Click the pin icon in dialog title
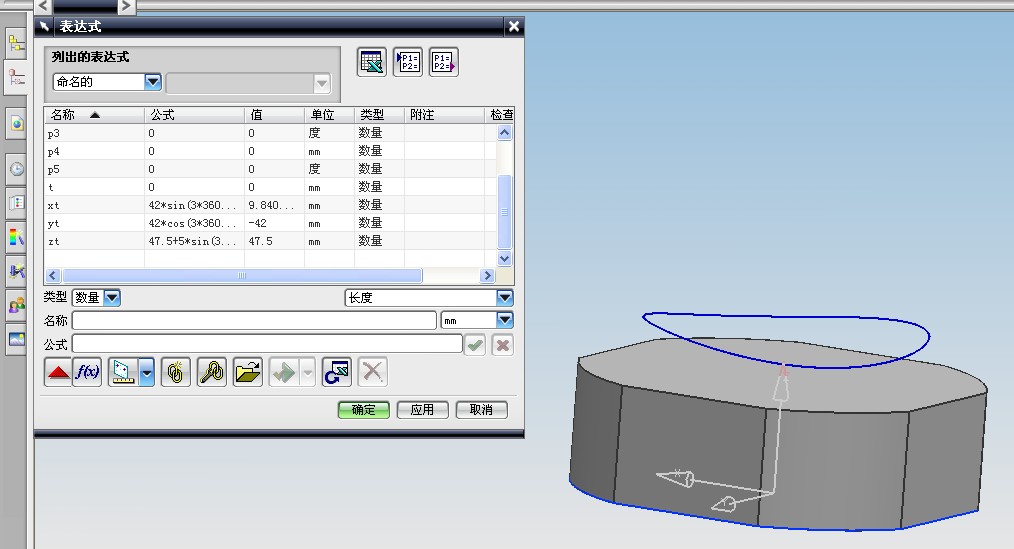Image resolution: width=1014 pixels, height=549 pixels. (x=44, y=27)
